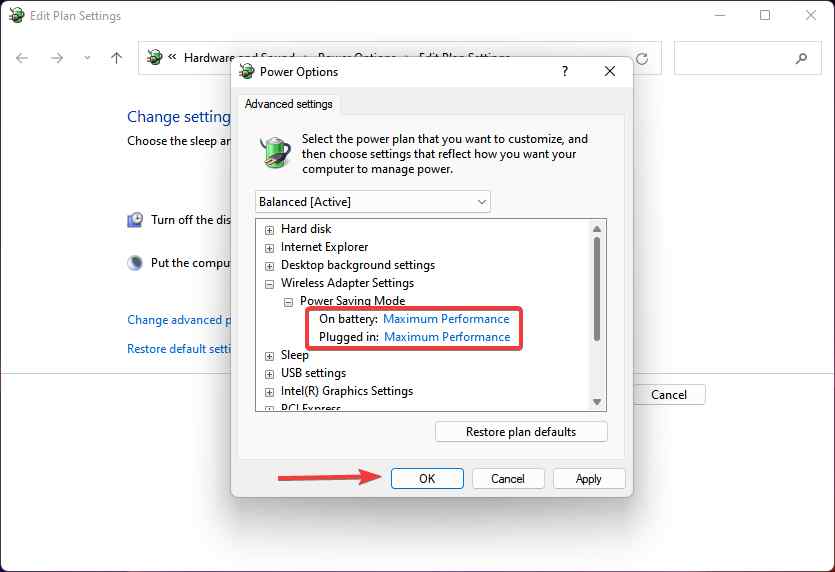The width and height of the screenshot is (835, 572).
Task: Select Intel(R) Graphics Settings label
Action: (x=347, y=391)
